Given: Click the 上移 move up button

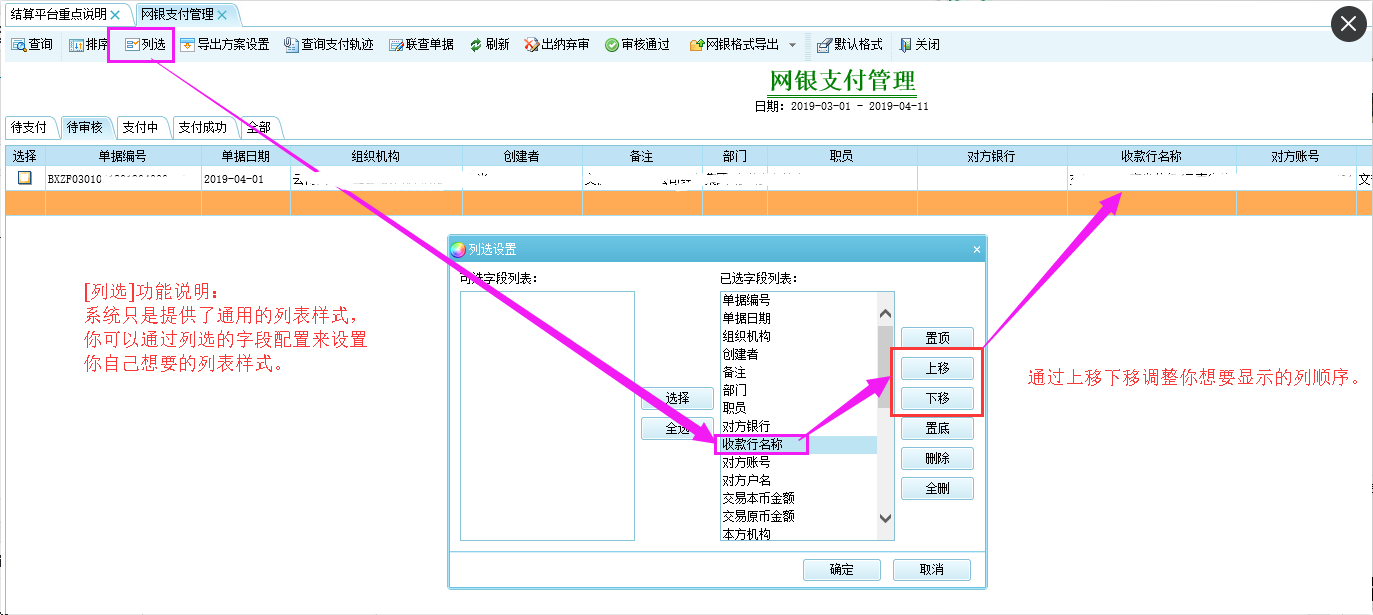Looking at the screenshot, I should point(936,368).
